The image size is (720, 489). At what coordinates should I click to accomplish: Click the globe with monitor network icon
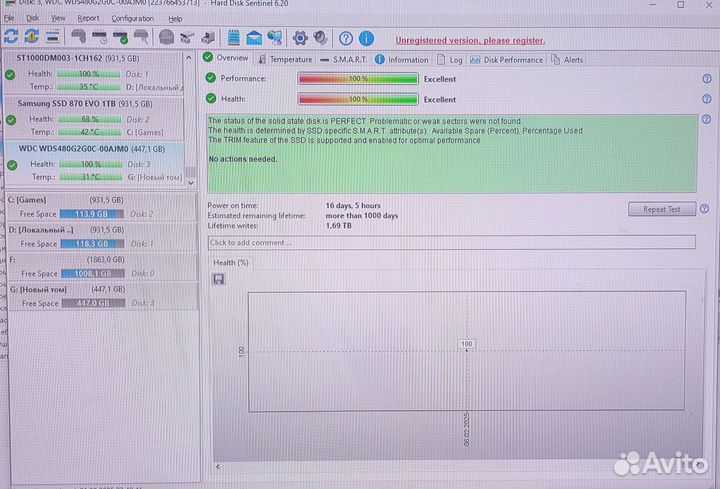(x=275, y=38)
